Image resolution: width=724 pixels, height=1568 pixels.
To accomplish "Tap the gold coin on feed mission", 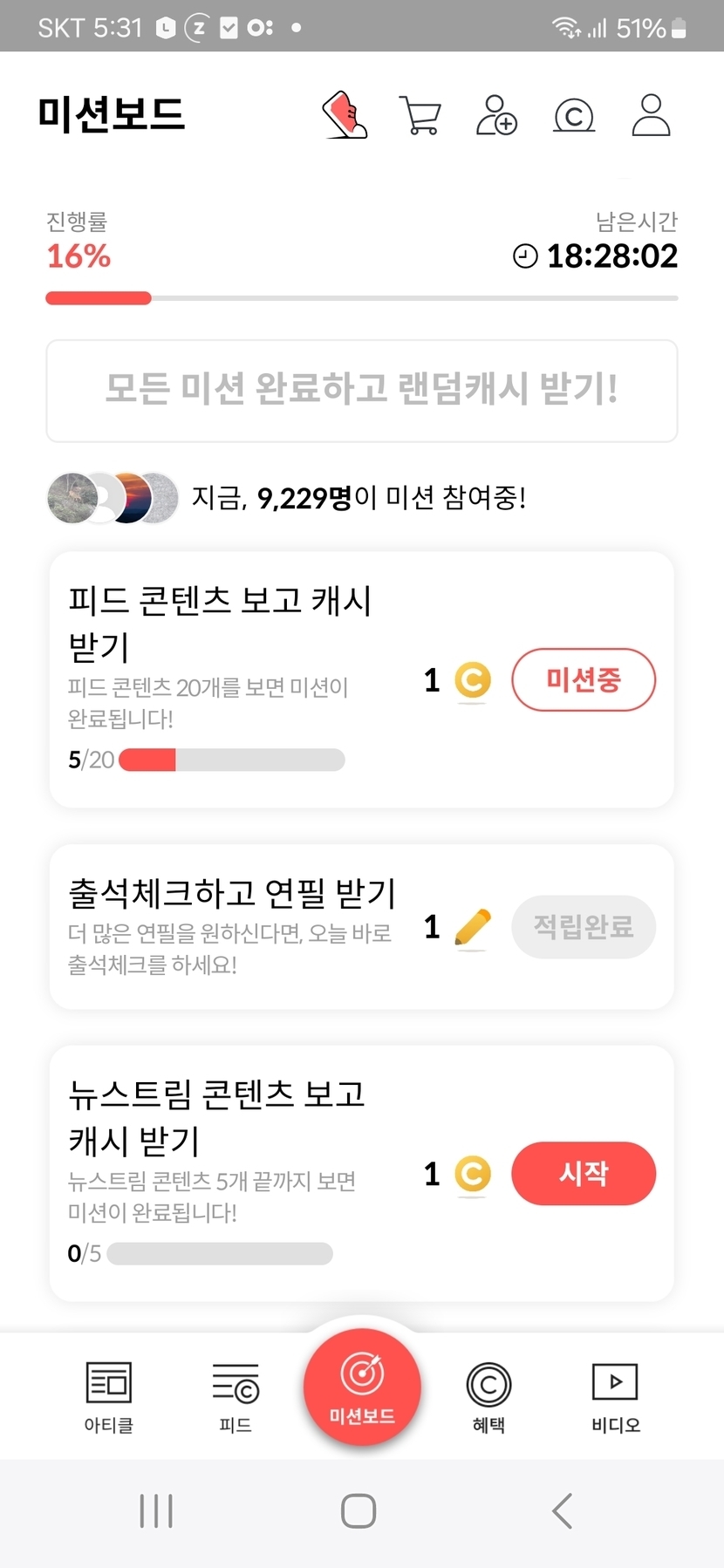I will point(473,680).
